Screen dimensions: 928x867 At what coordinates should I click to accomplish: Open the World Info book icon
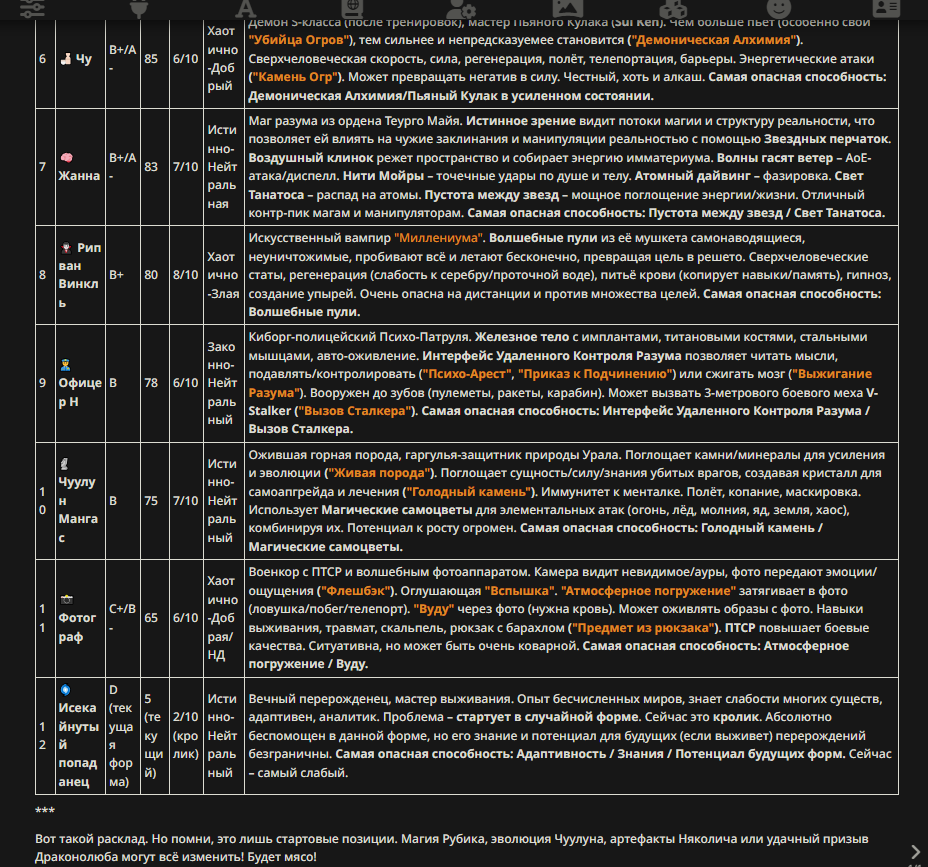[x=352, y=8]
